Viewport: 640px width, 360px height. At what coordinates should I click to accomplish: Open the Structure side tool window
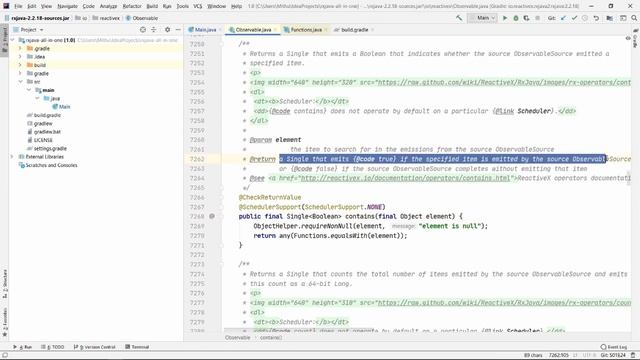click(x=5, y=284)
